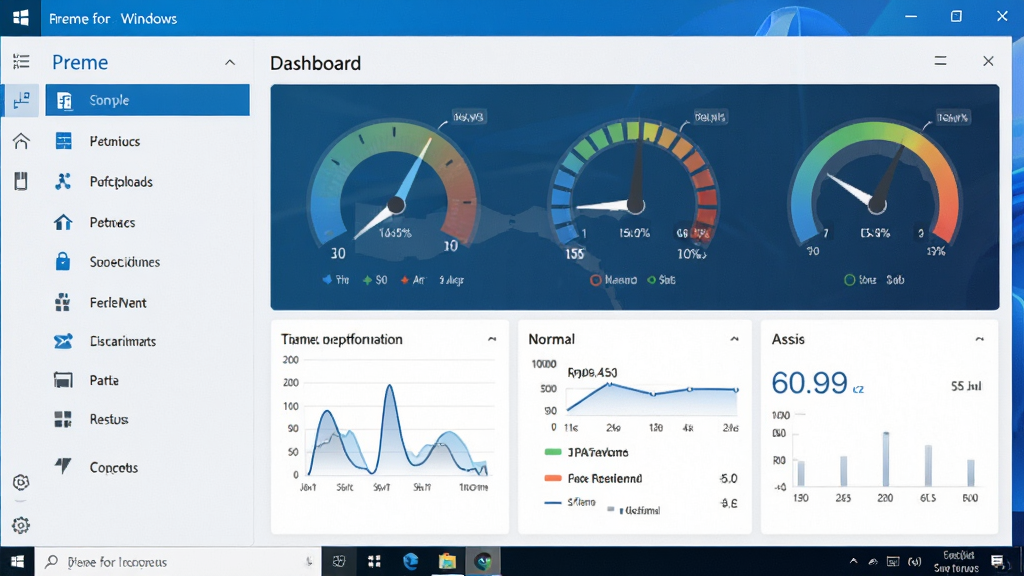Click the green JPATavone legend swatch
1024x576 pixels.
(x=552, y=452)
